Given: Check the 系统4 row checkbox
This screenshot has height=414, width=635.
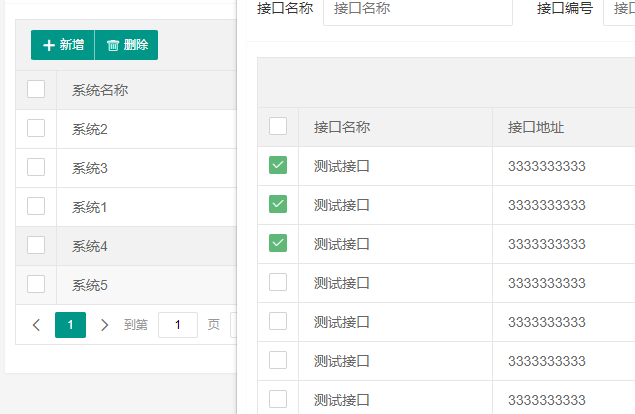Looking at the screenshot, I should point(36,245).
